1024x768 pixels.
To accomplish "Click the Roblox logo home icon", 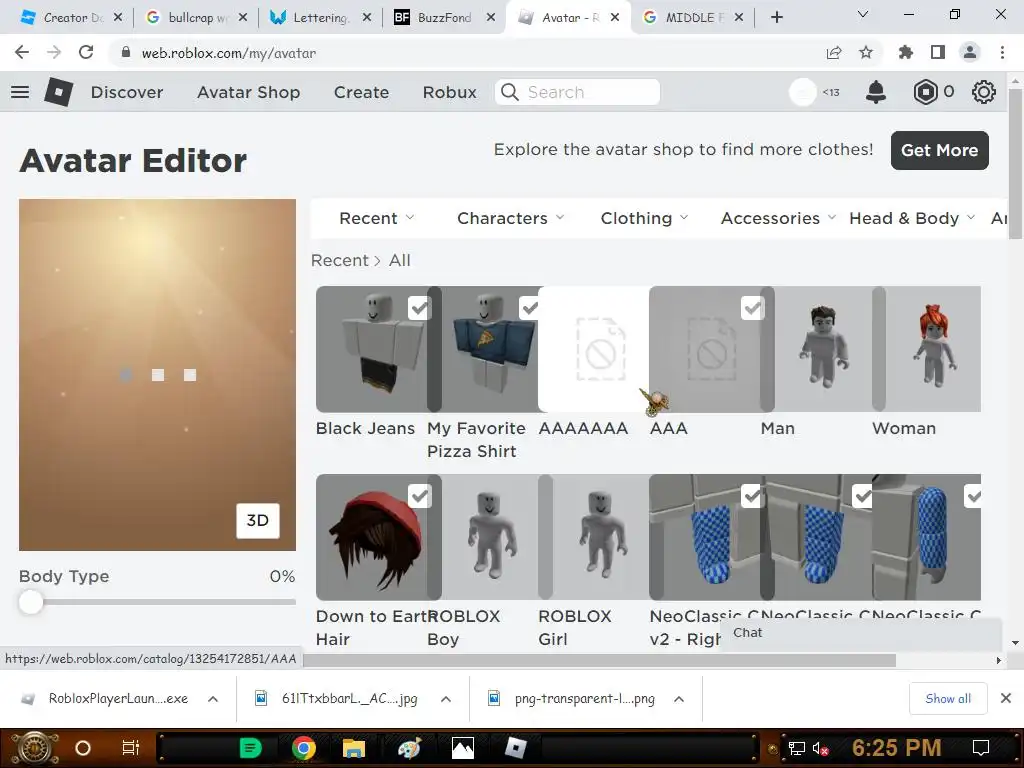I will click(58, 92).
